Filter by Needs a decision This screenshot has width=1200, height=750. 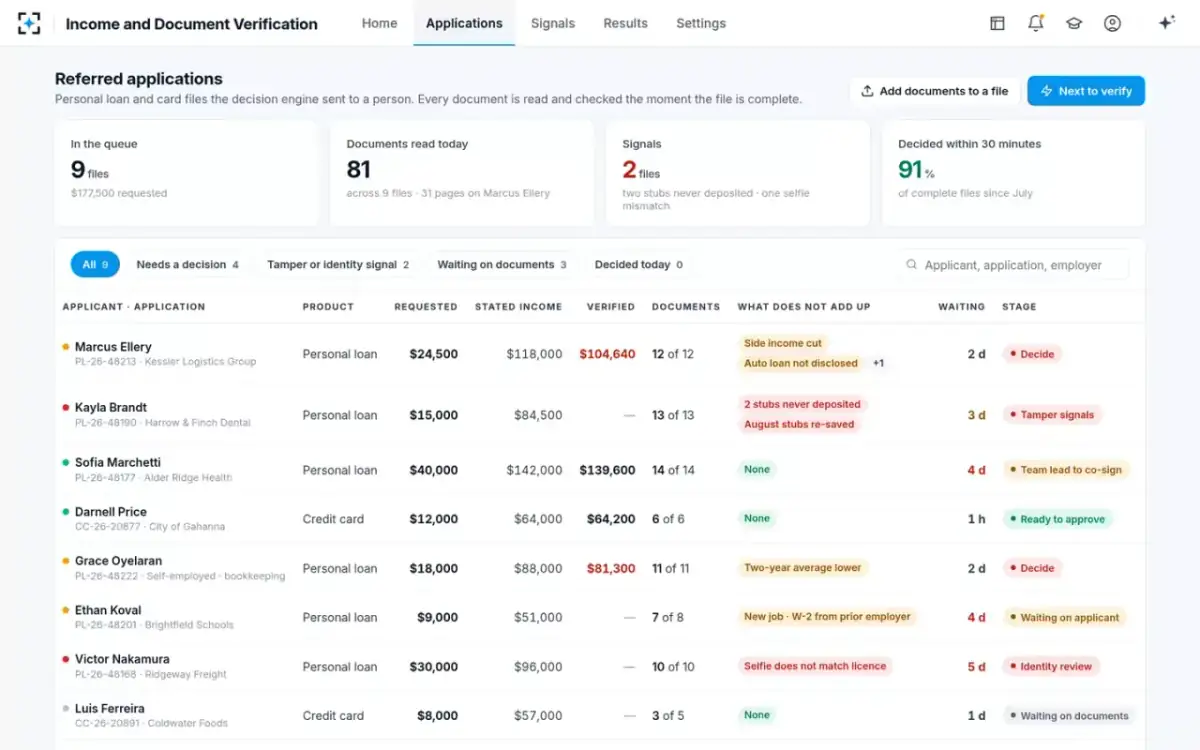tap(188, 264)
